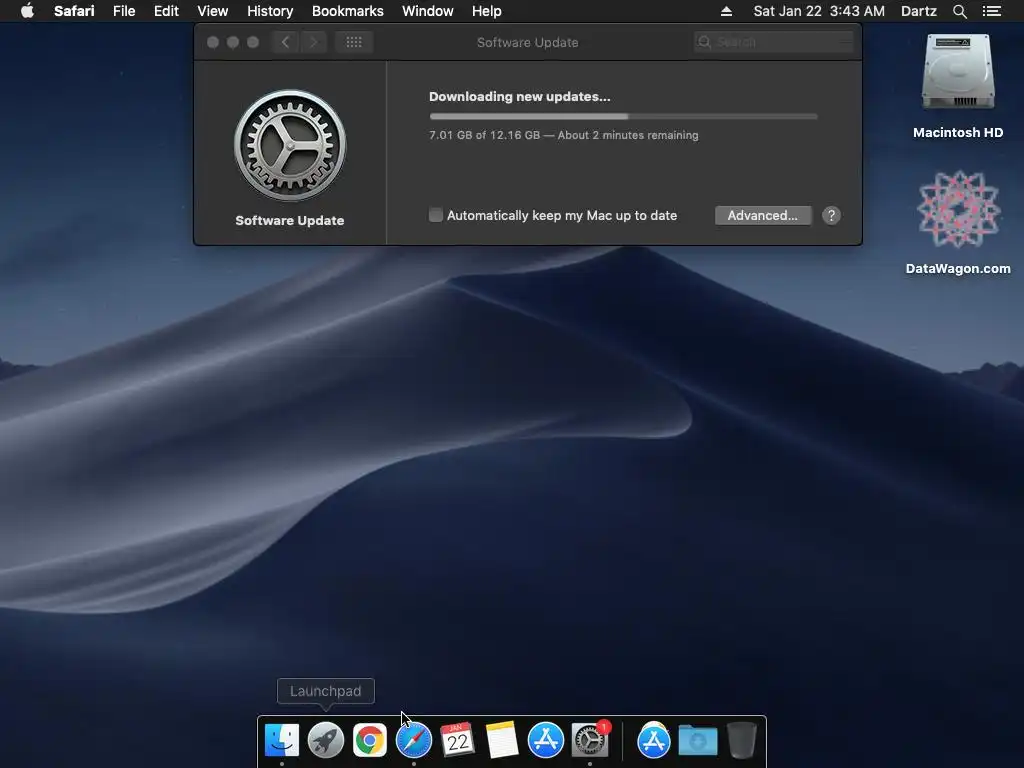Open the Help menu
The height and width of the screenshot is (768, 1024).
coord(487,11)
